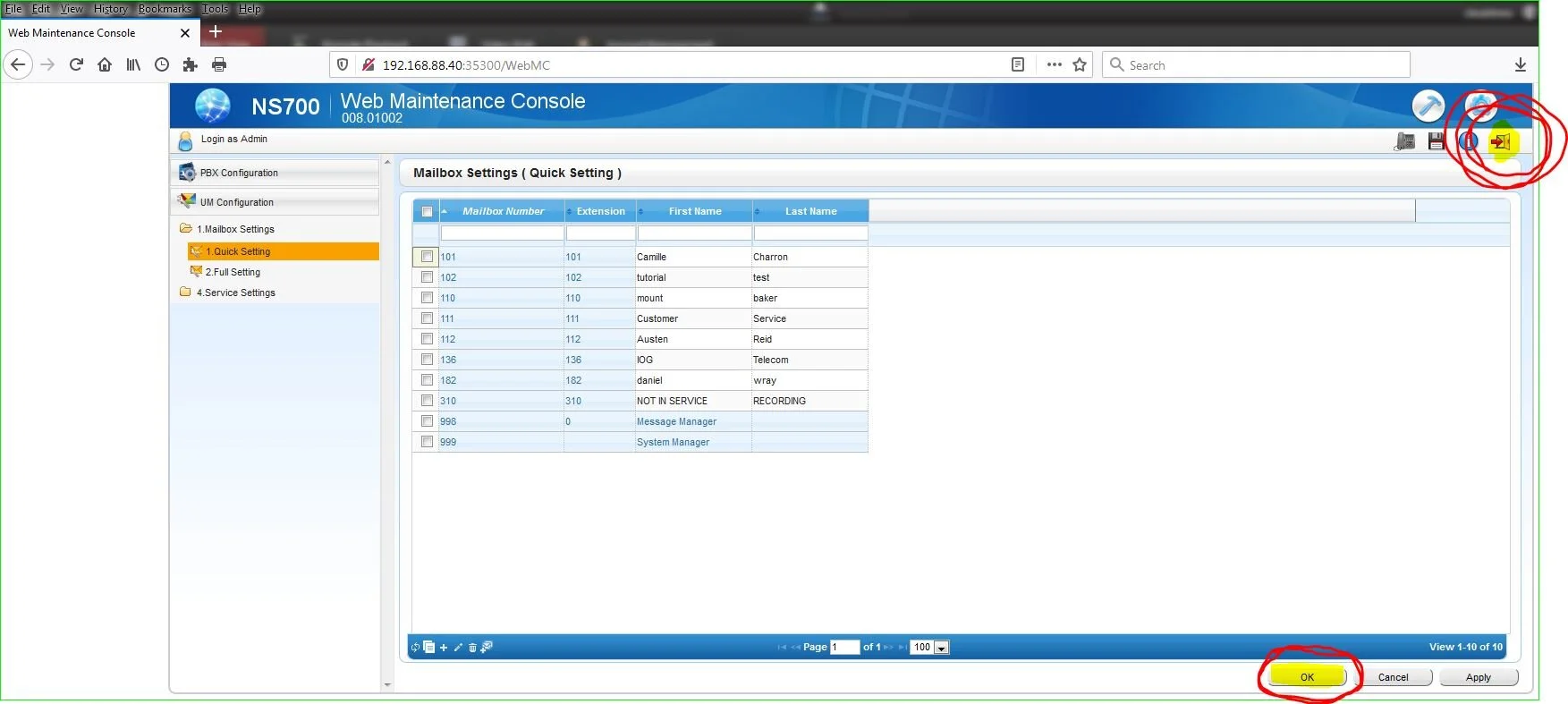Check the box for mailbox 110

(x=427, y=298)
